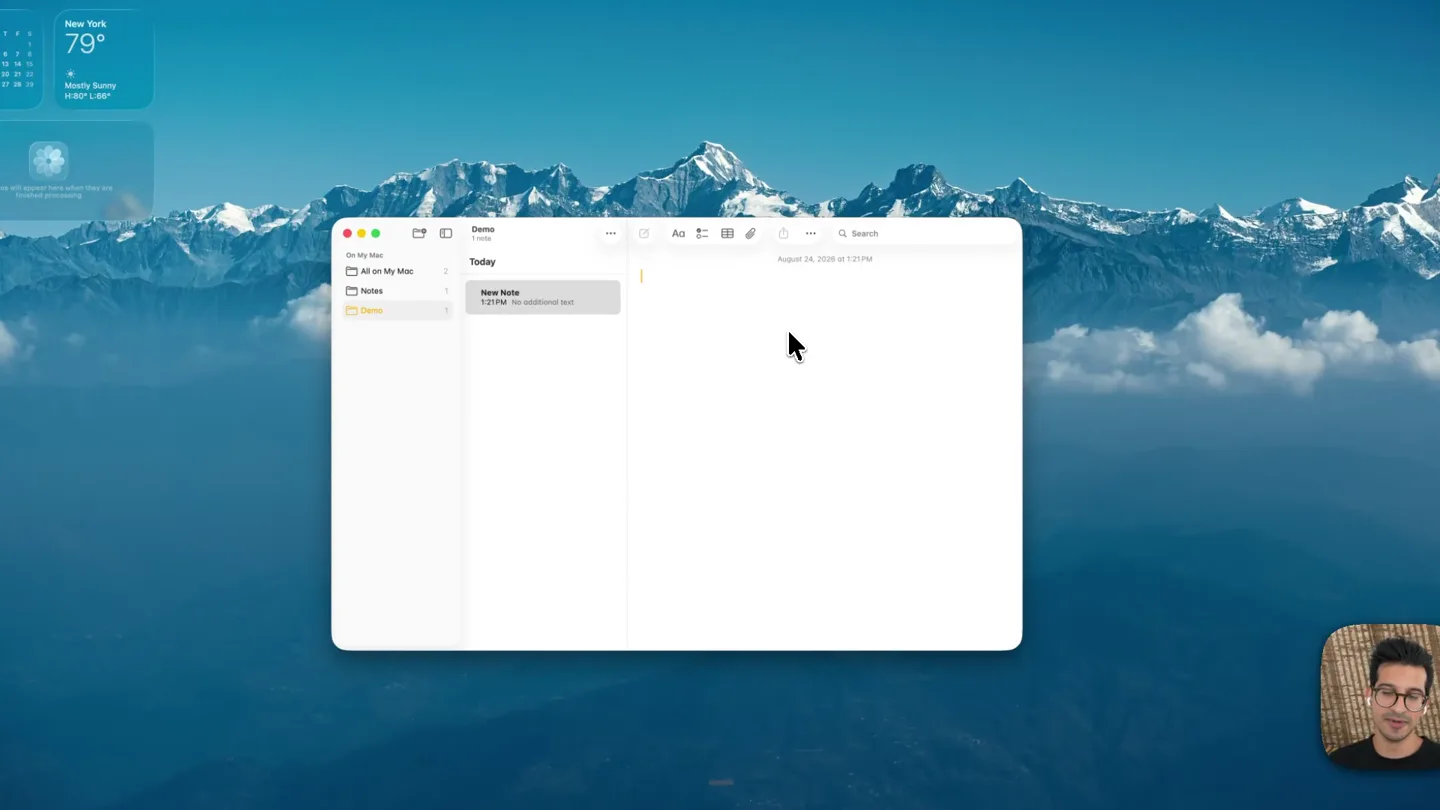The height and width of the screenshot is (810, 1440).
Task: Toggle the sidebar visibility
Action: click(x=446, y=233)
